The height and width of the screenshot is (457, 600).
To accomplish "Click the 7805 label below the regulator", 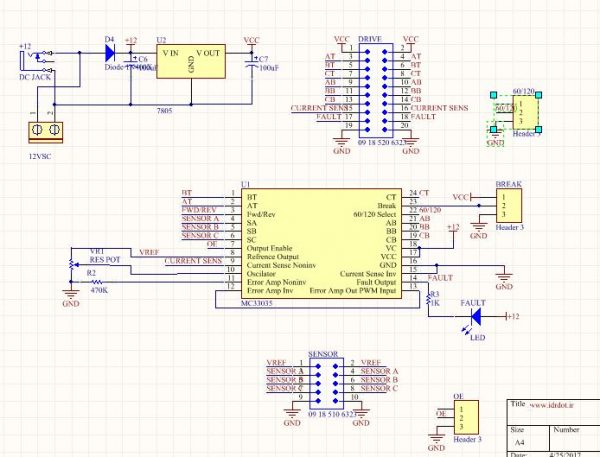I will tap(165, 111).
